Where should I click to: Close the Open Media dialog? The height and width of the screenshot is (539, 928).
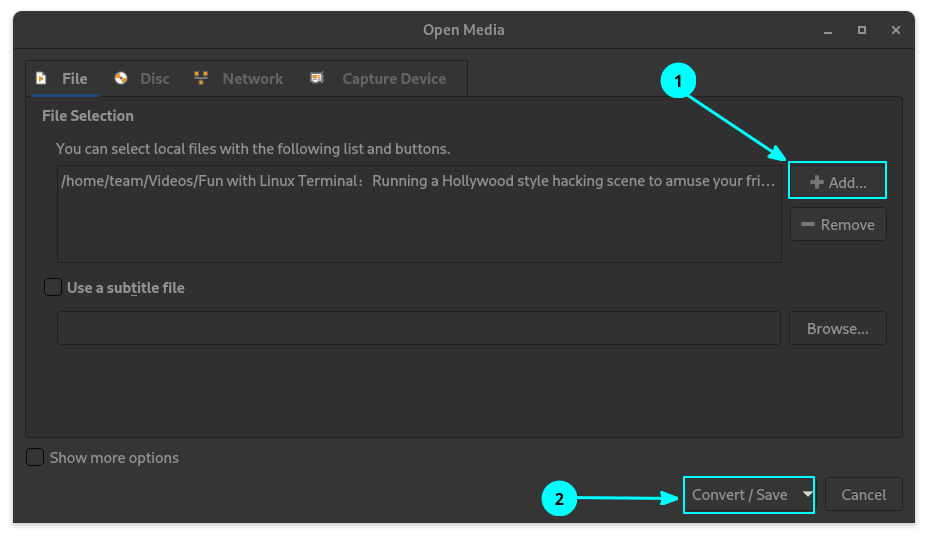(896, 30)
